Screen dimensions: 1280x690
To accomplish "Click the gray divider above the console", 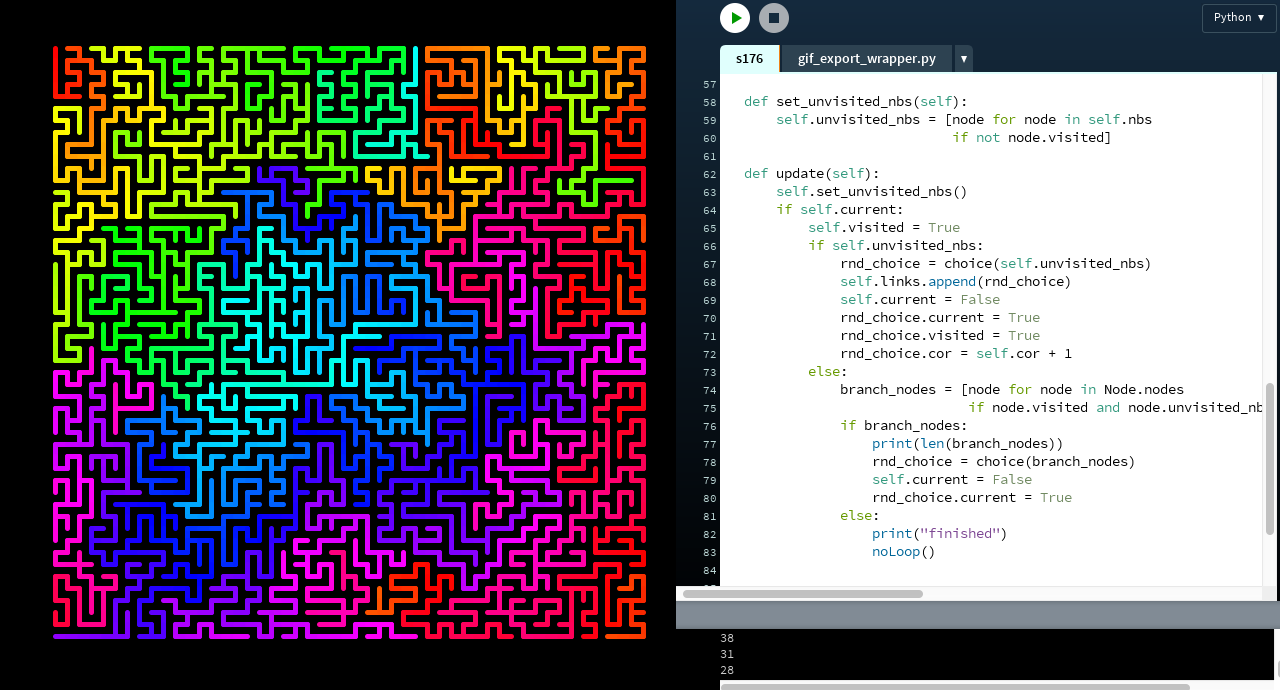I will (x=977, y=615).
